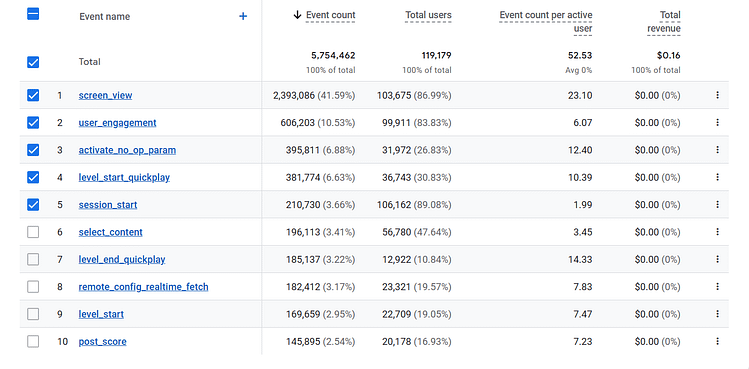749x369 pixels.
Task: Click the Event name column header
Action: pyautogui.click(x=105, y=16)
